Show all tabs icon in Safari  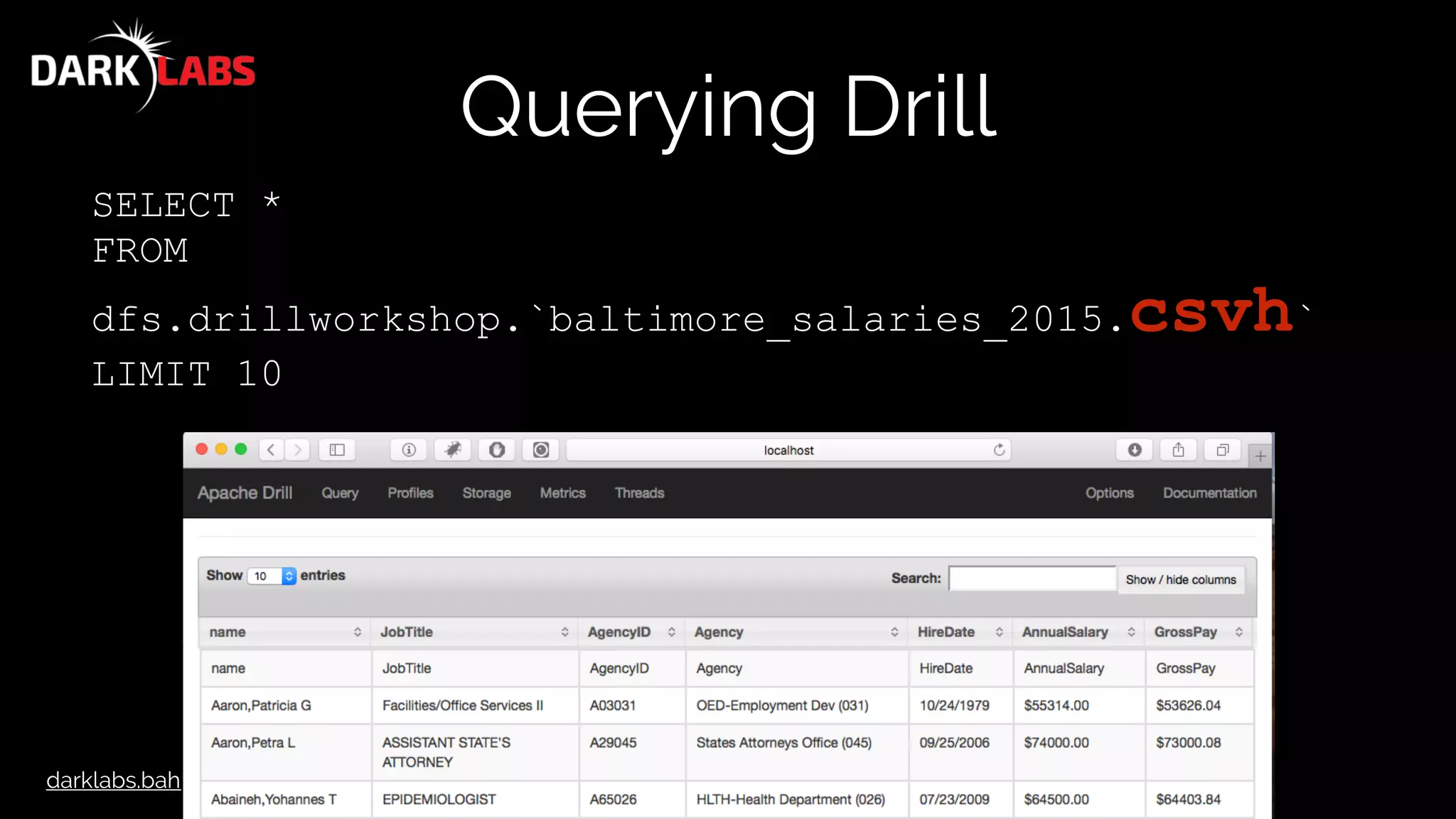pyautogui.click(x=1223, y=450)
